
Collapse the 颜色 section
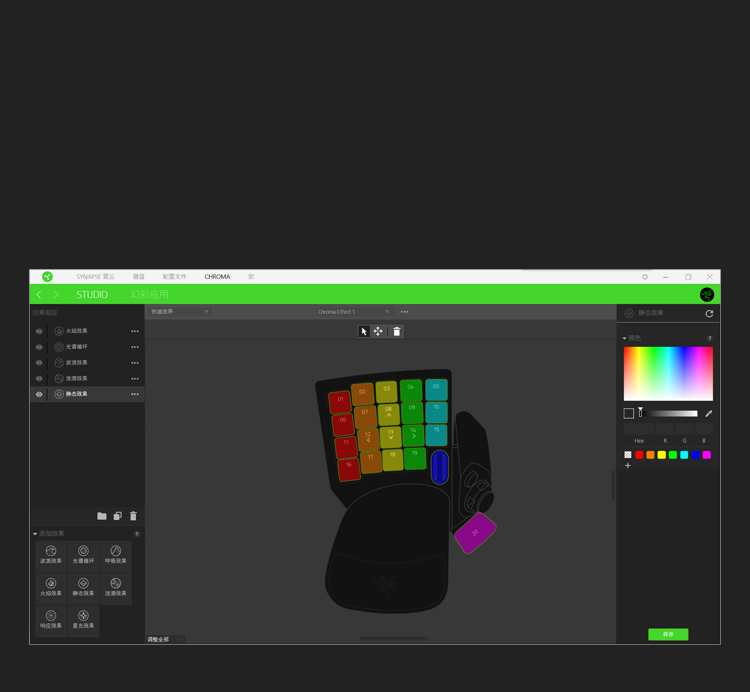click(x=625, y=338)
